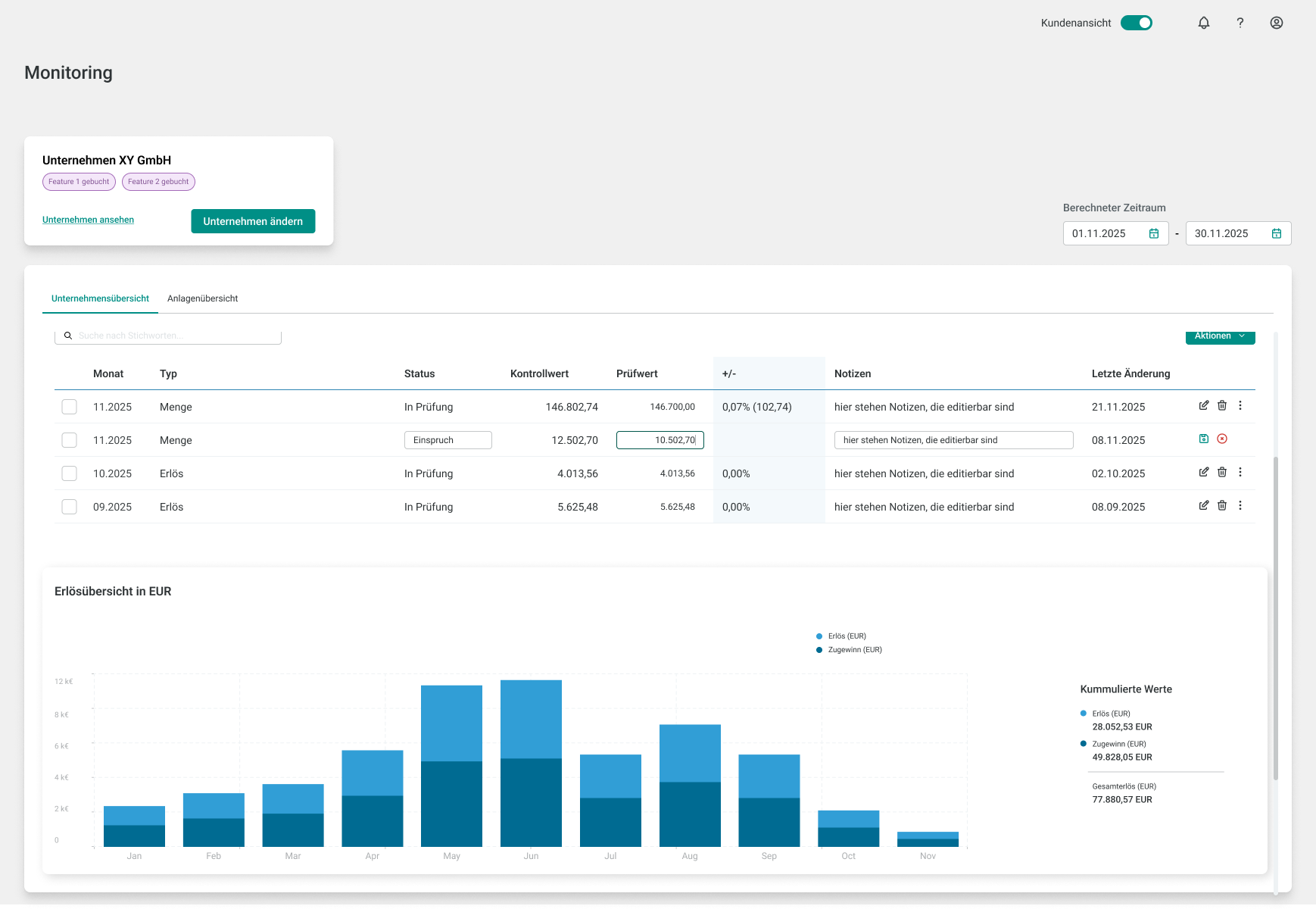Toggle the Kundenansicht switch

tap(1137, 23)
